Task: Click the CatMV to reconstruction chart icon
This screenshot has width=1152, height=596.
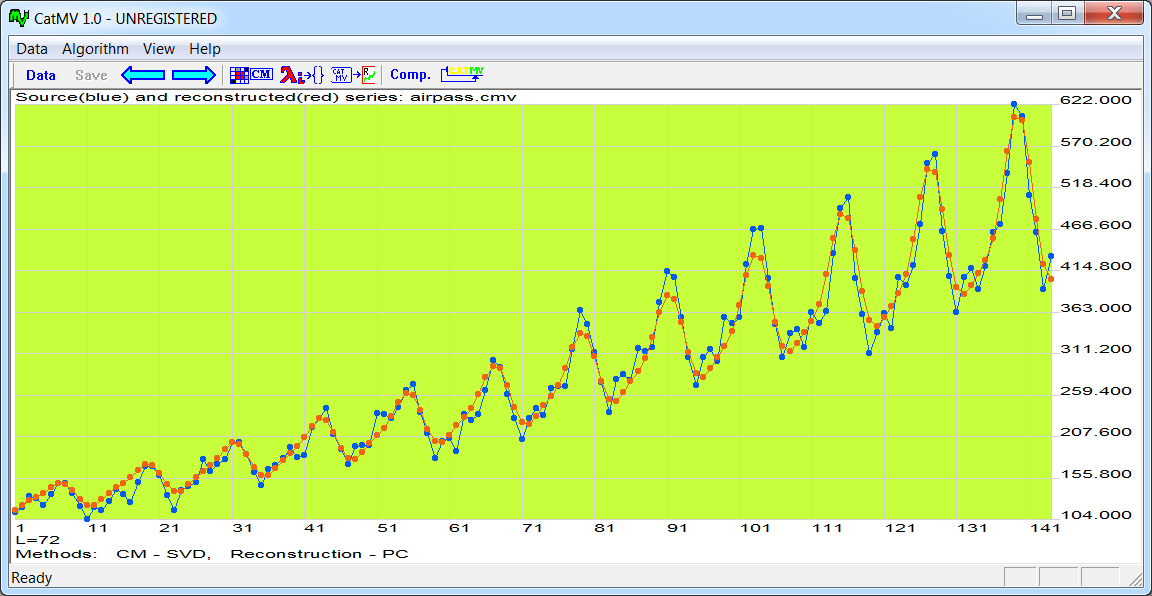Action: pos(353,75)
